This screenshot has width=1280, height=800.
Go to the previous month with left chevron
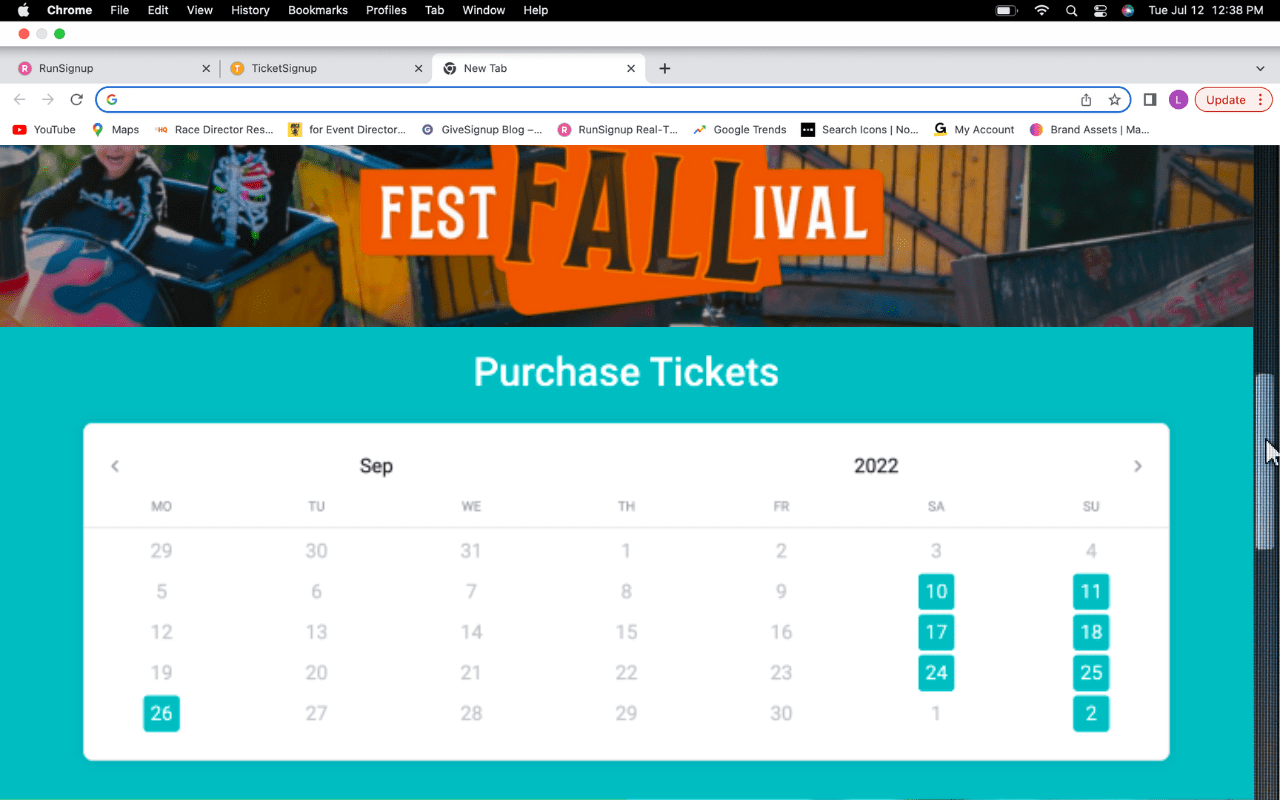click(114, 465)
